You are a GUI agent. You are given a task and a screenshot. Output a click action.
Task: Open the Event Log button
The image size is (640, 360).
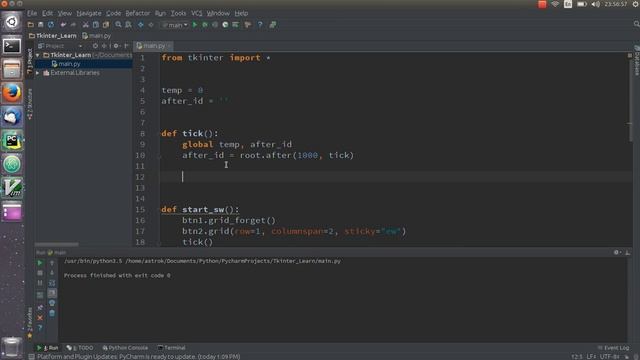point(613,348)
